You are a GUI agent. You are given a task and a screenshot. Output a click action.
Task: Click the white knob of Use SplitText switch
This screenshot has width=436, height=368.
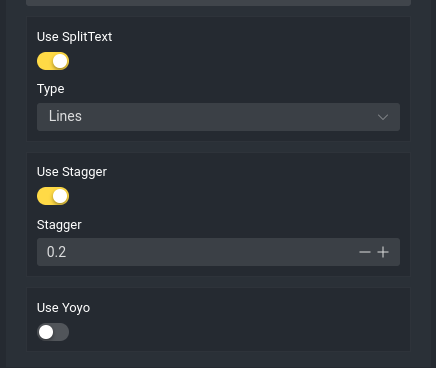point(60,61)
